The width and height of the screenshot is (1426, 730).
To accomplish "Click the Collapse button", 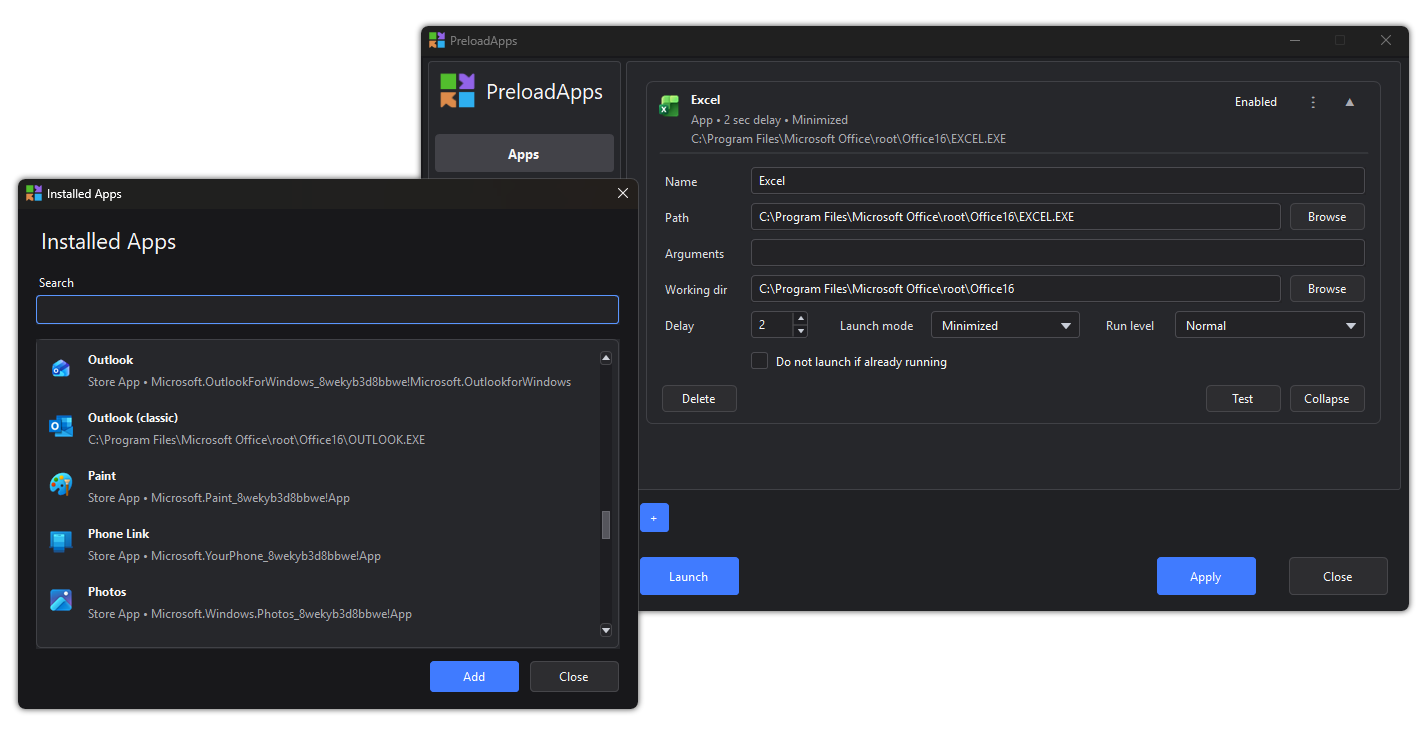I will tap(1327, 399).
